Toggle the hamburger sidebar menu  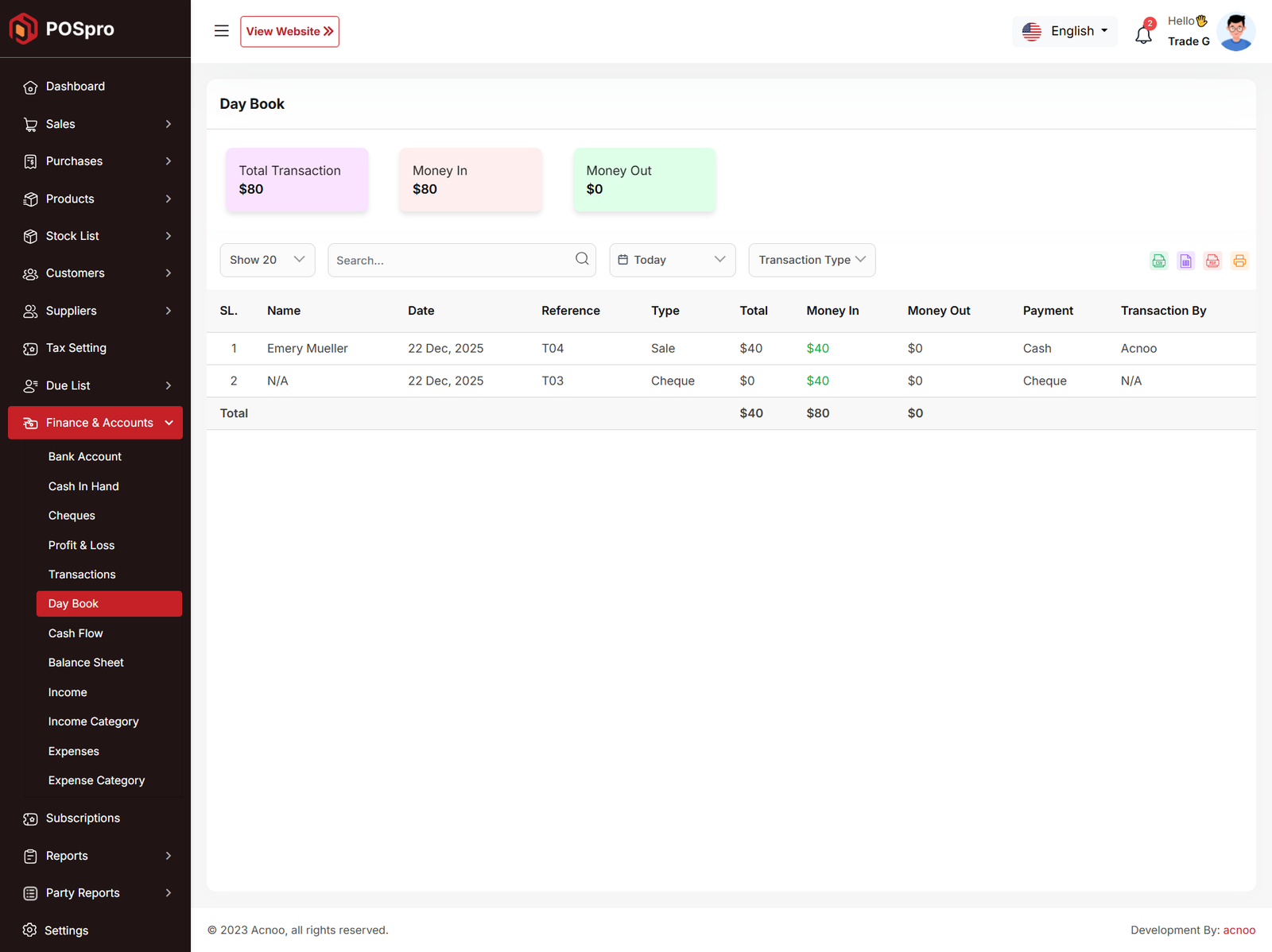pos(222,31)
